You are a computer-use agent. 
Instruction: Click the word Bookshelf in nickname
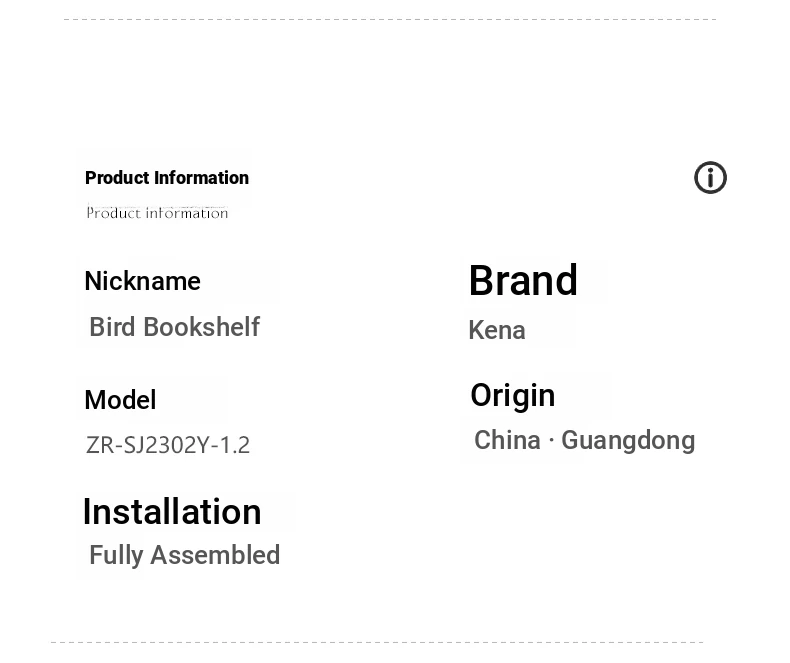click(202, 327)
